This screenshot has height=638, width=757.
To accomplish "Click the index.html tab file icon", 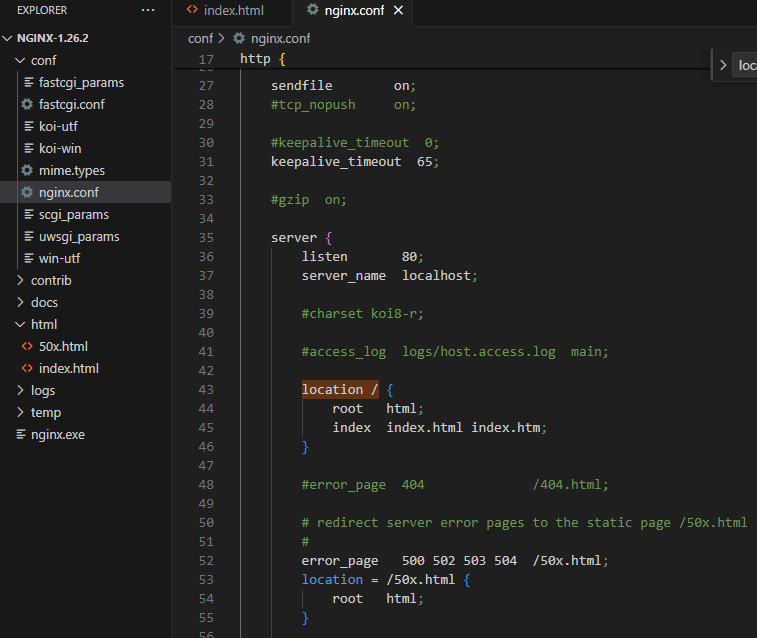I will pyautogui.click(x=192, y=10).
